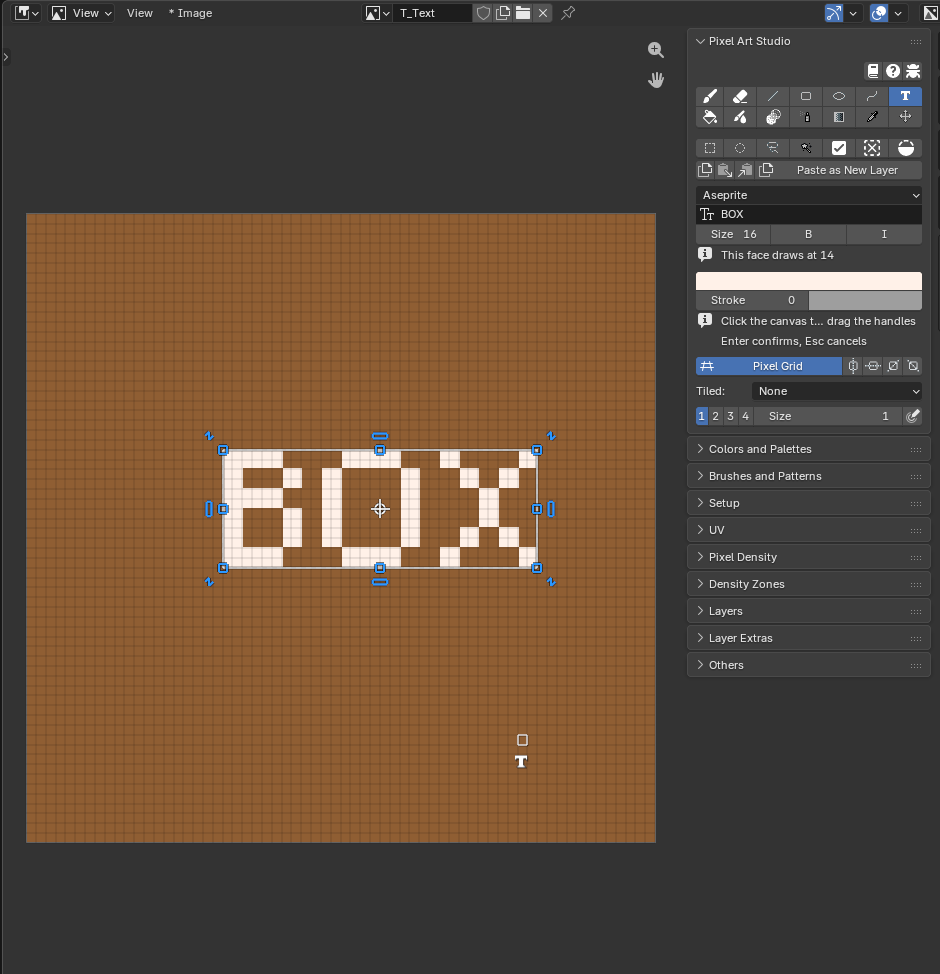Image resolution: width=940 pixels, height=974 pixels.
Task: Expand the Layer Extras panel
Action: [809, 638]
